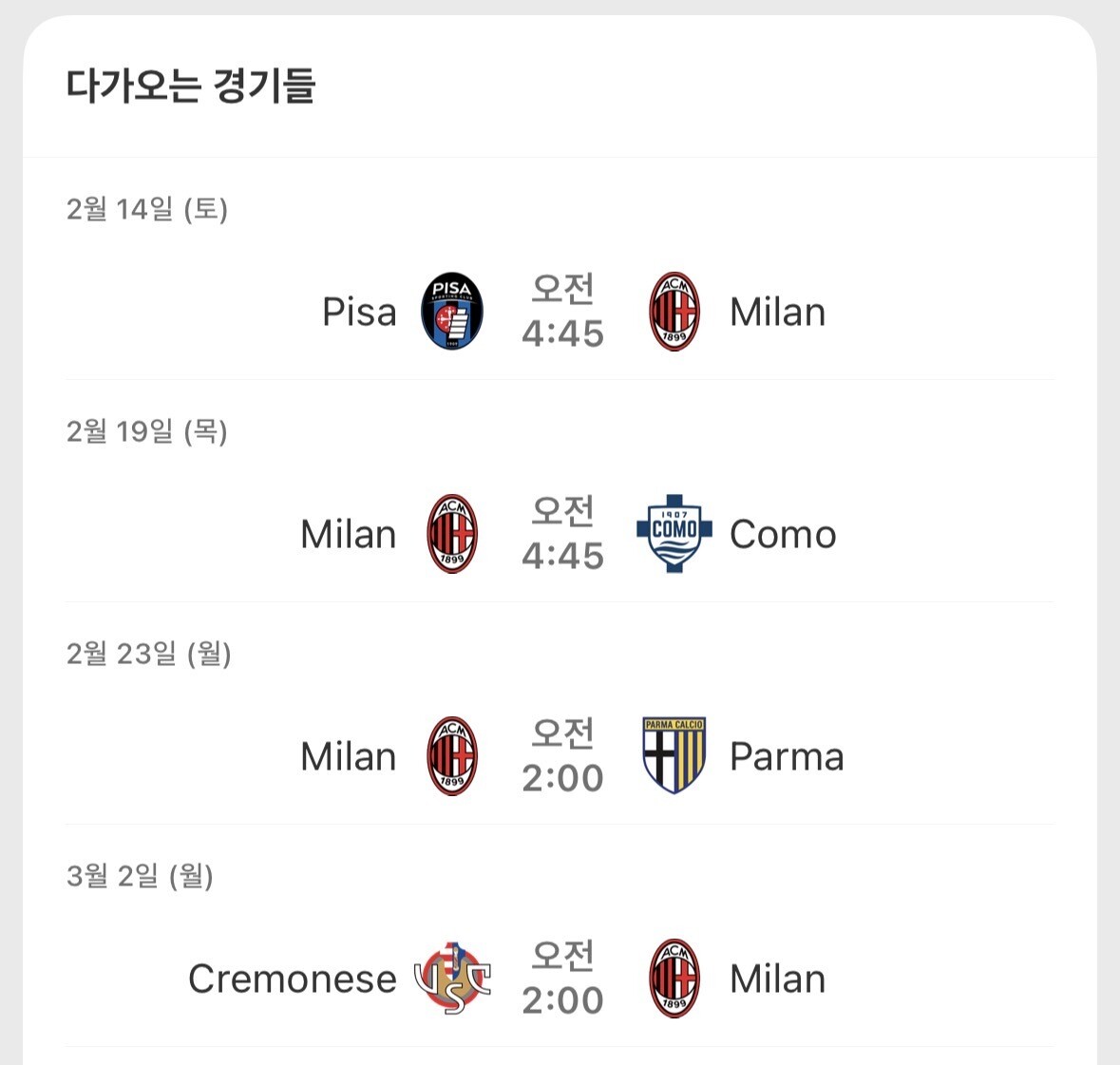The height and width of the screenshot is (1065, 1120).
Task: Click the 2월 14일 (토) date label
Action: pyautogui.click(x=147, y=209)
